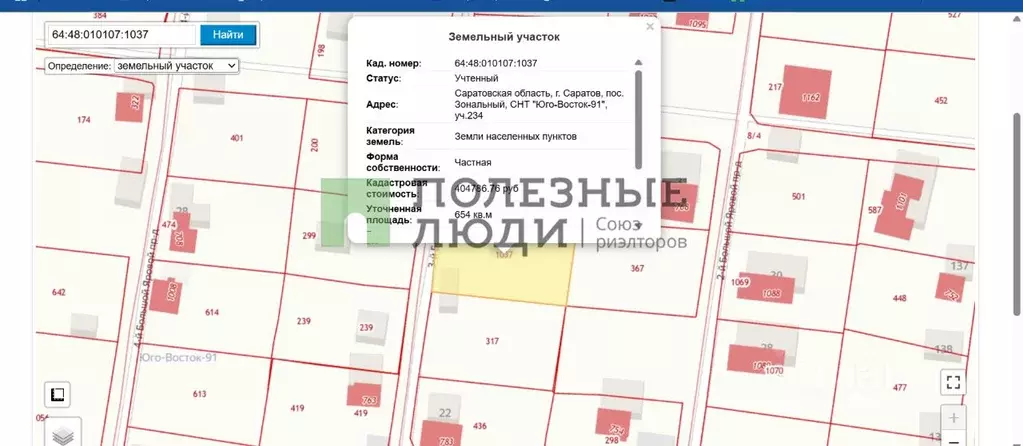Image resolution: width=1023 pixels, height=446 pixels.
Task: Click the Найти search button
Action: click(228, 35)
